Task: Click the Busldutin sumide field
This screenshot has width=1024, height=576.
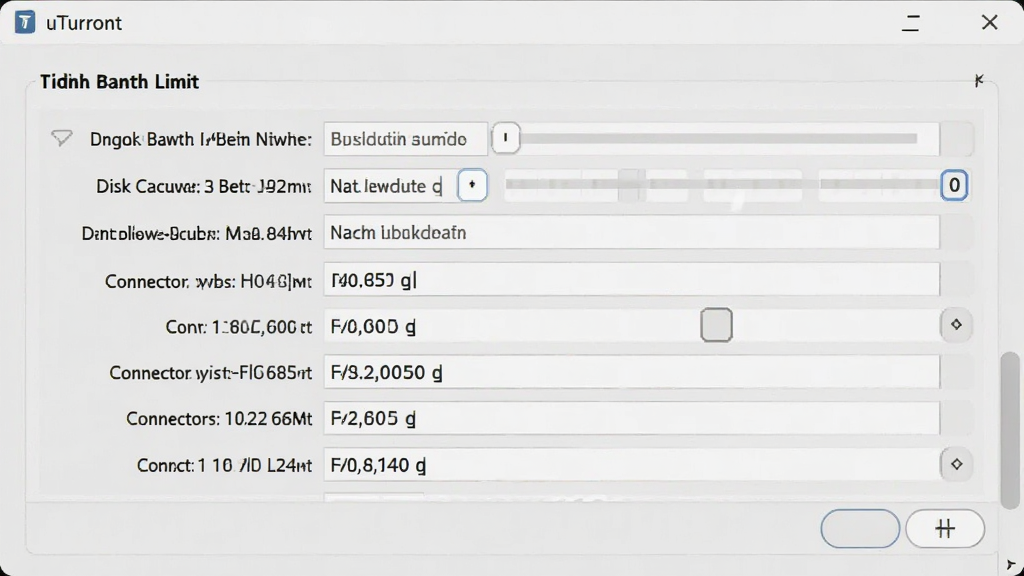Action: (x=405, y=139)
